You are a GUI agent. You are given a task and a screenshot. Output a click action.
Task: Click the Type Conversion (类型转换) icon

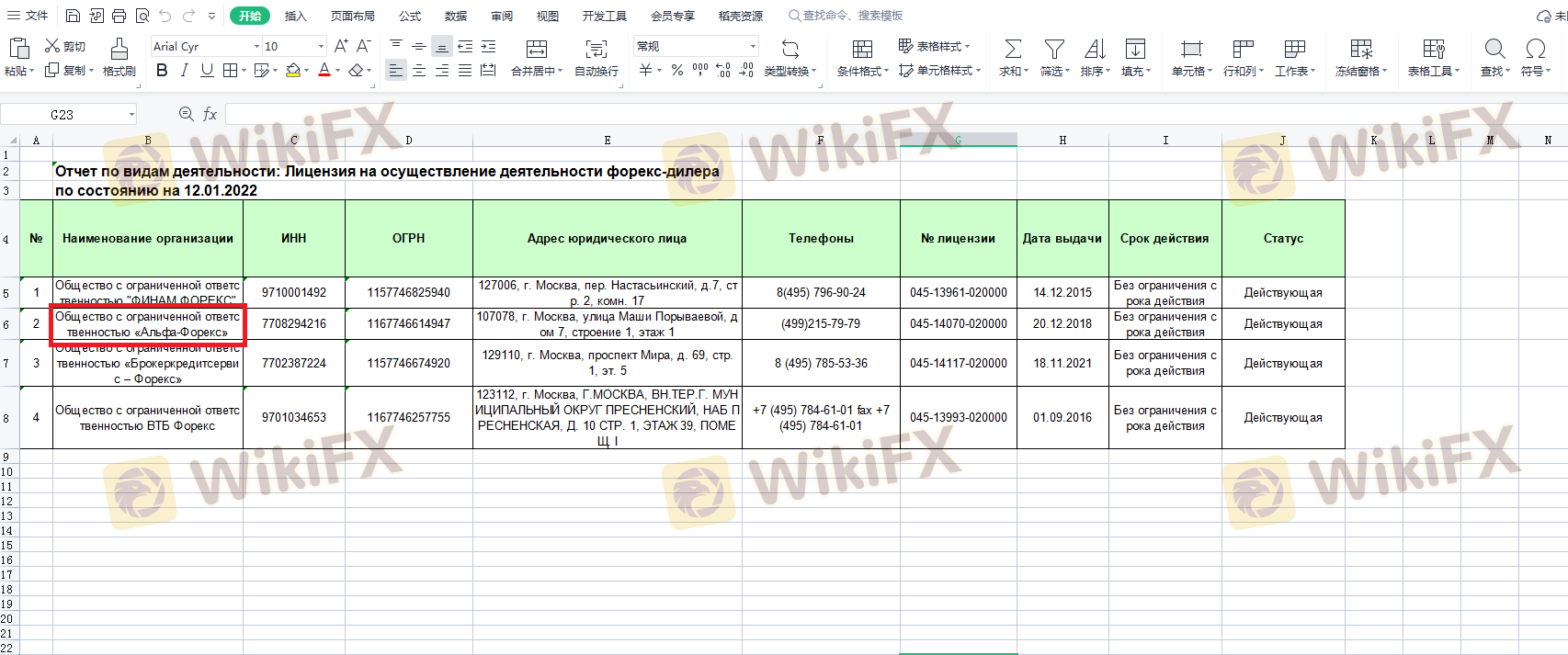790,49
